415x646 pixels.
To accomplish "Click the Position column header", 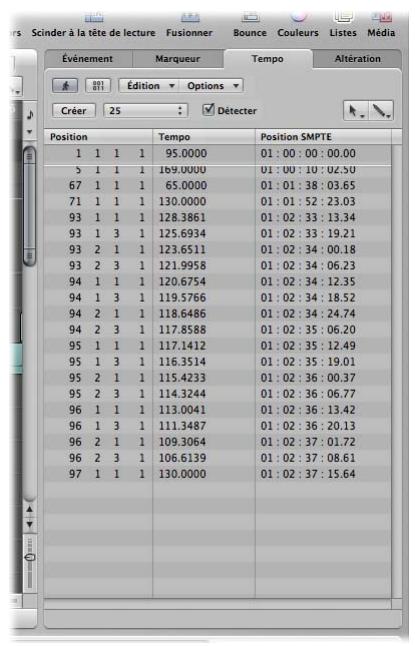I will coord(98,137).
